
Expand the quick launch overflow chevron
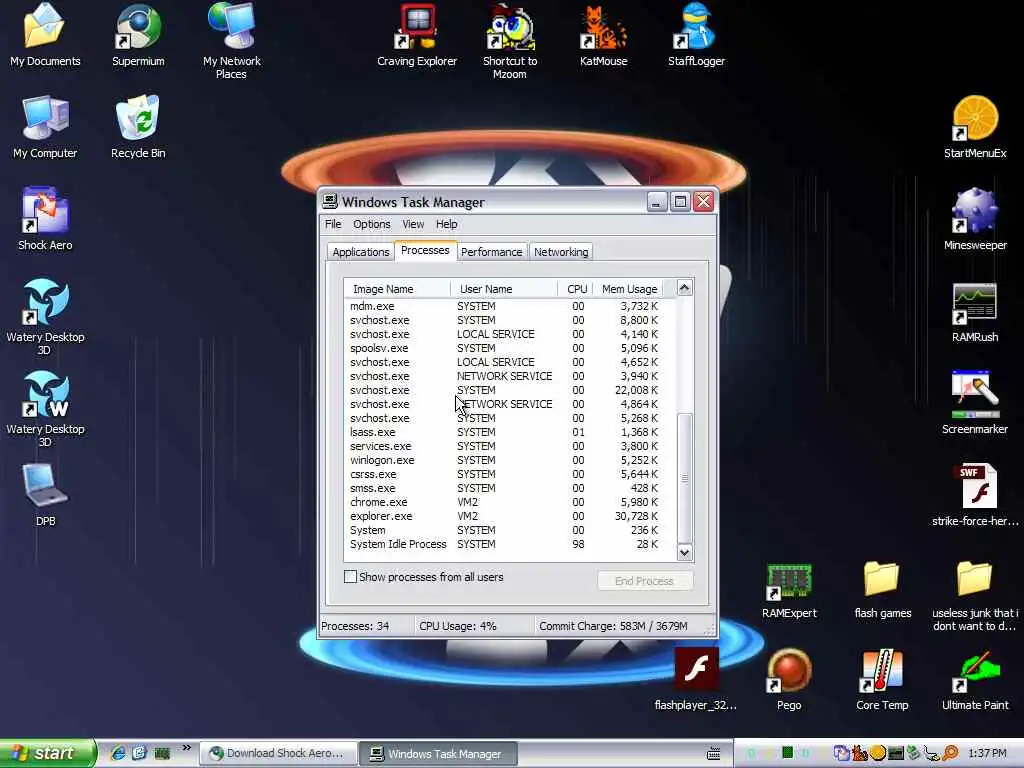[x=187, y=748]
